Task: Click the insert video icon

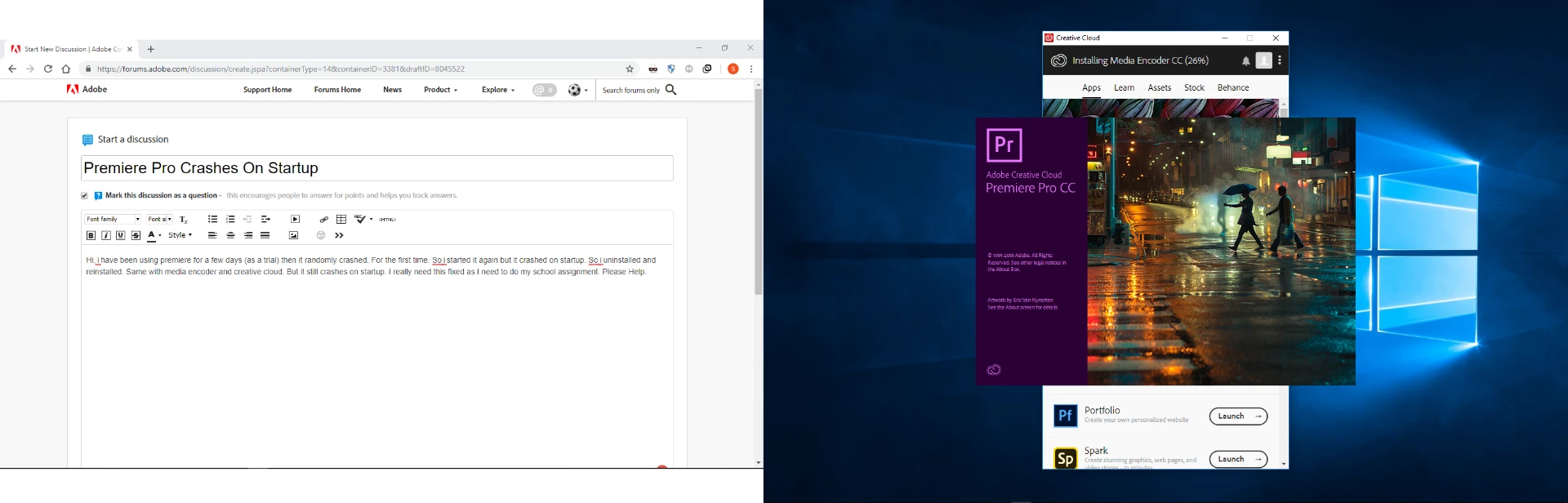Action: [295, 219]
